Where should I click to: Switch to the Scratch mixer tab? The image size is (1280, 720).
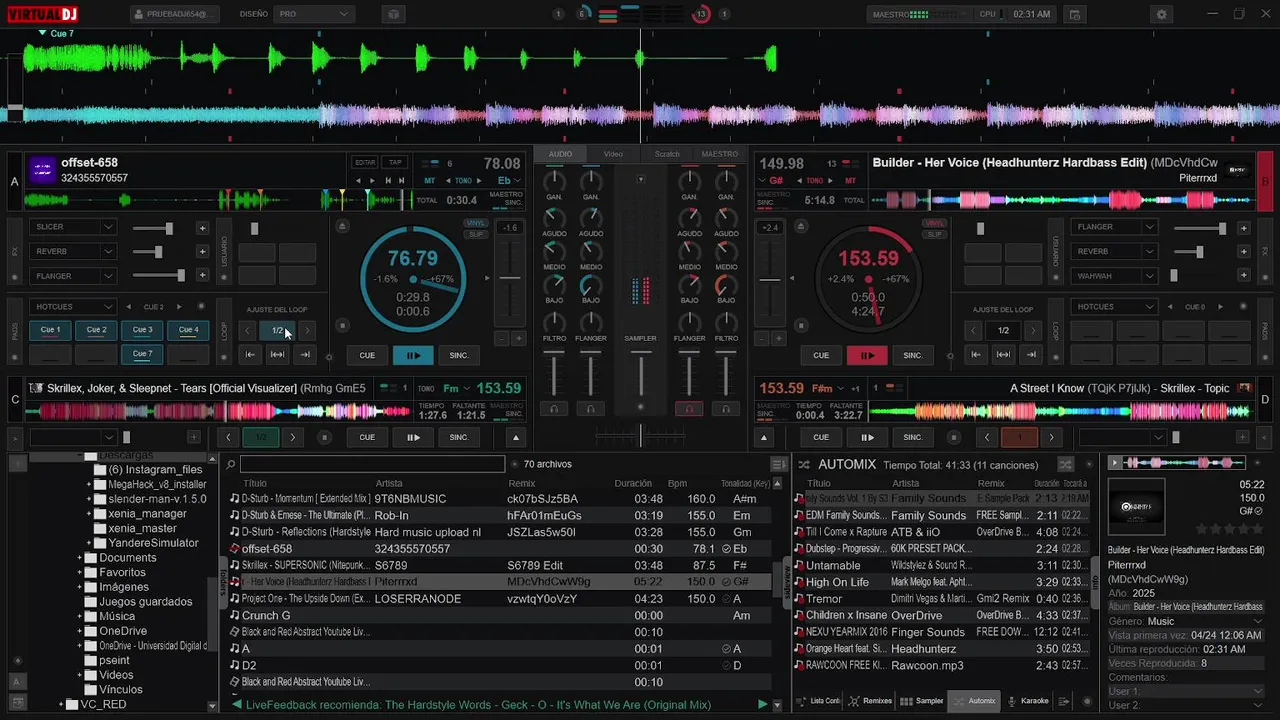point(667,154)
